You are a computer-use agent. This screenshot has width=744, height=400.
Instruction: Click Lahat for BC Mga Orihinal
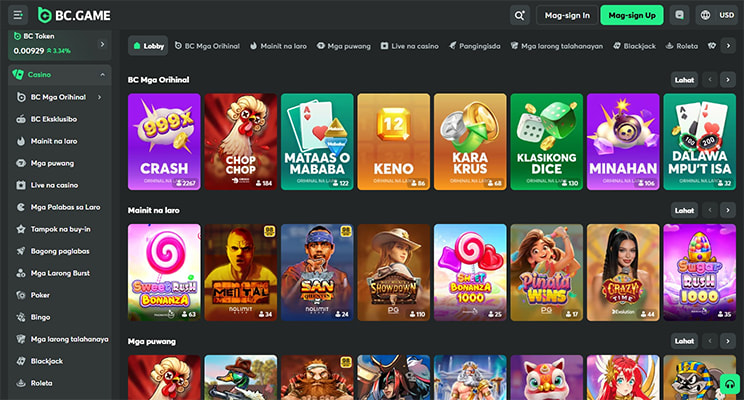pyautogui.click(x=684, y=80)
